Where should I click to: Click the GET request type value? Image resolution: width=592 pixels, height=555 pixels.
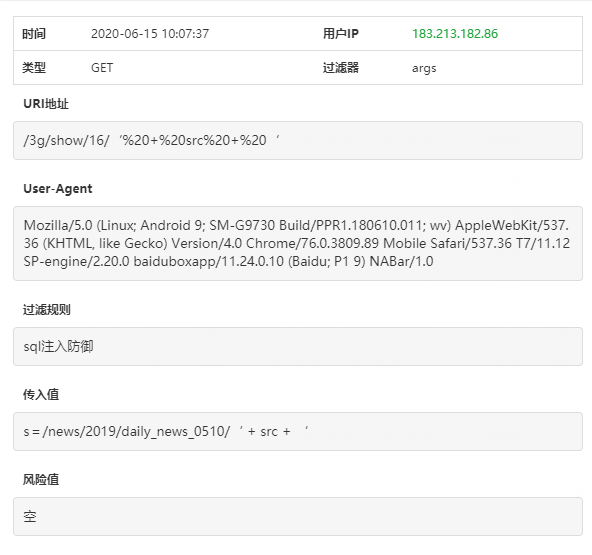tap(102, 68)
